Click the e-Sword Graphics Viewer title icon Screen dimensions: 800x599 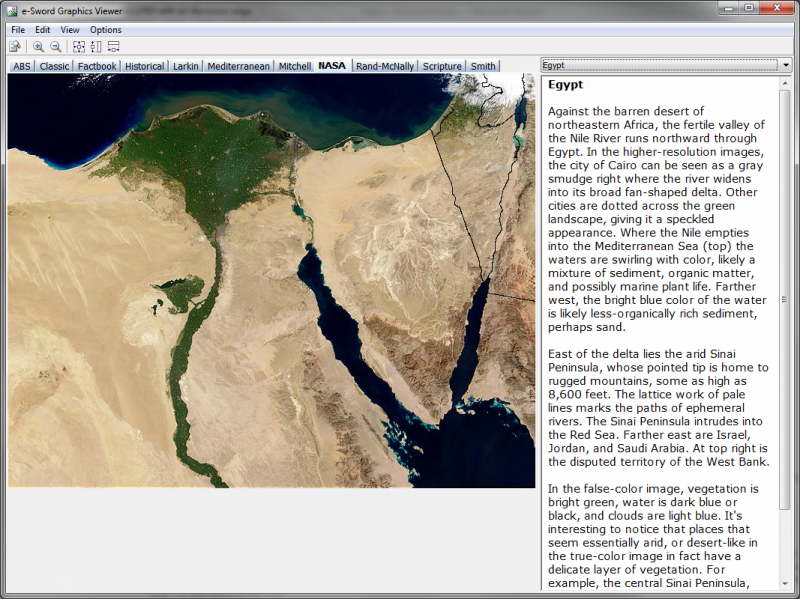pyautogui.click(x=12, y=11)
